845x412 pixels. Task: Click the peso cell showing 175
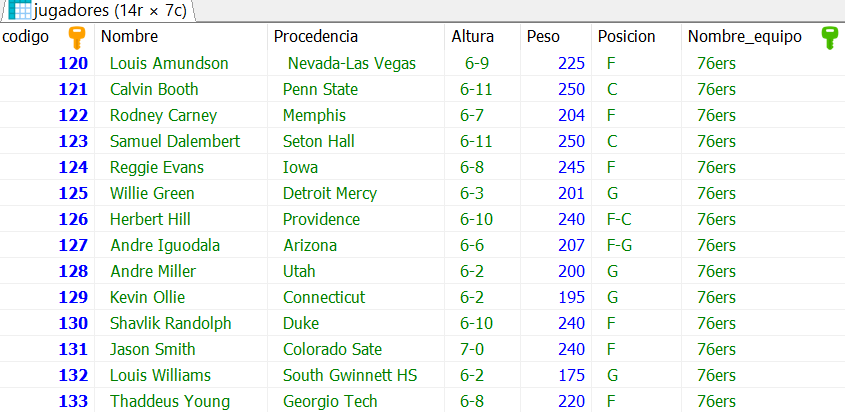tap(556, 375)
